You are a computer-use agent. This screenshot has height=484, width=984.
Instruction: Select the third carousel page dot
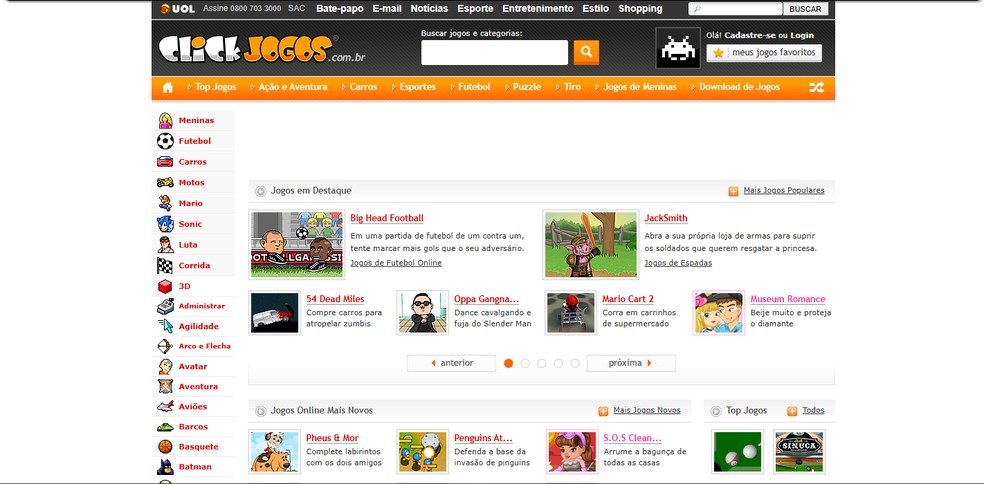click(542, 363)
